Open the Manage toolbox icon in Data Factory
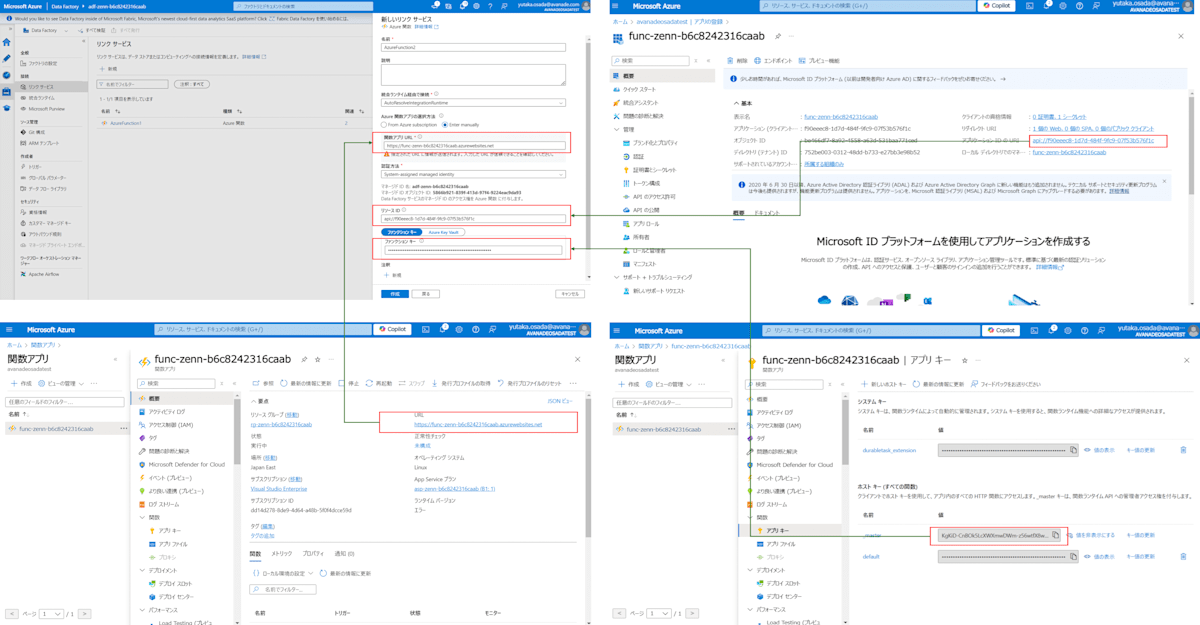This screenshot has height=625, width=1200. coord(6,91)
